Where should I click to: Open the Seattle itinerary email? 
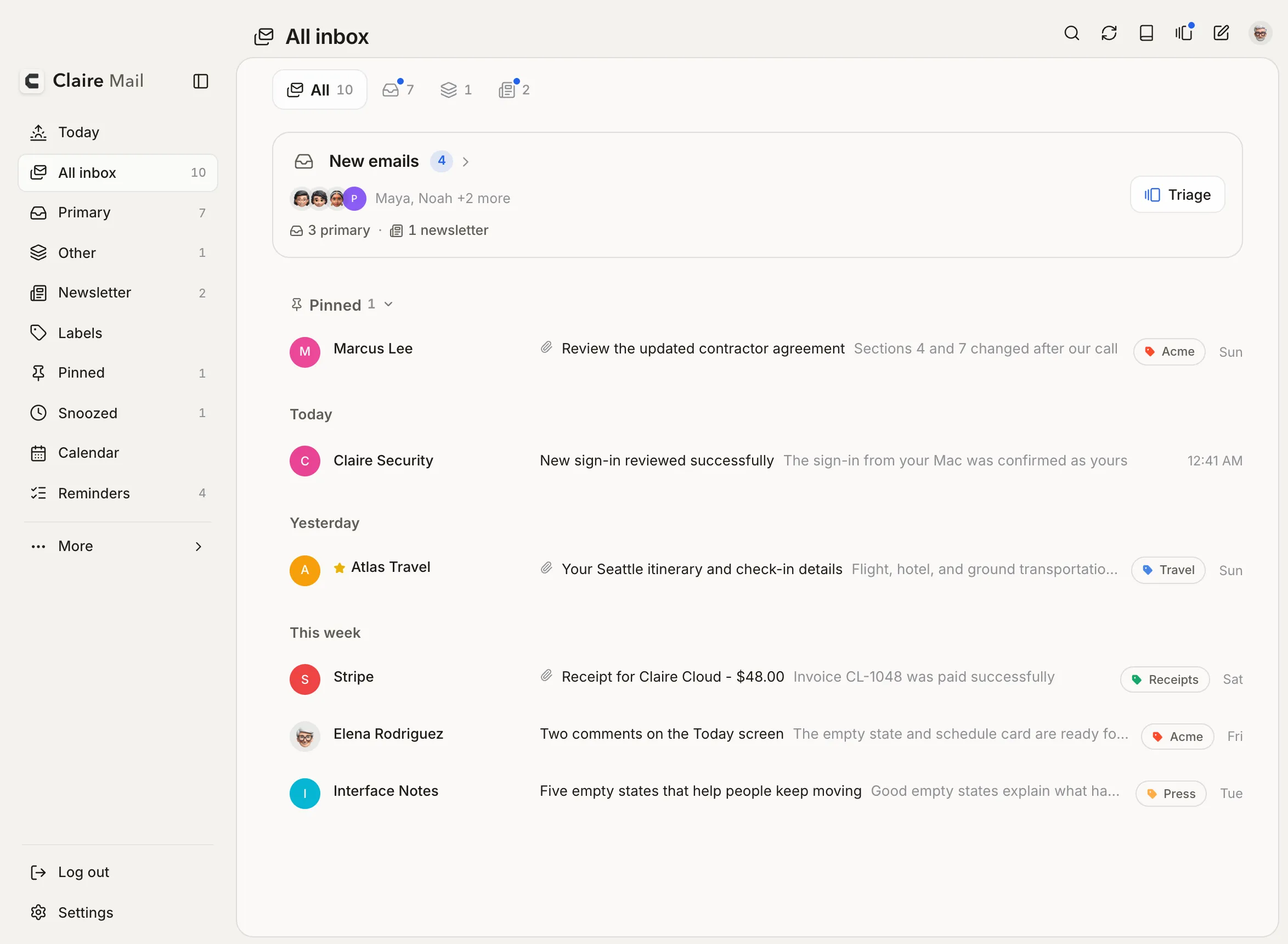click(x=765, y=570)
